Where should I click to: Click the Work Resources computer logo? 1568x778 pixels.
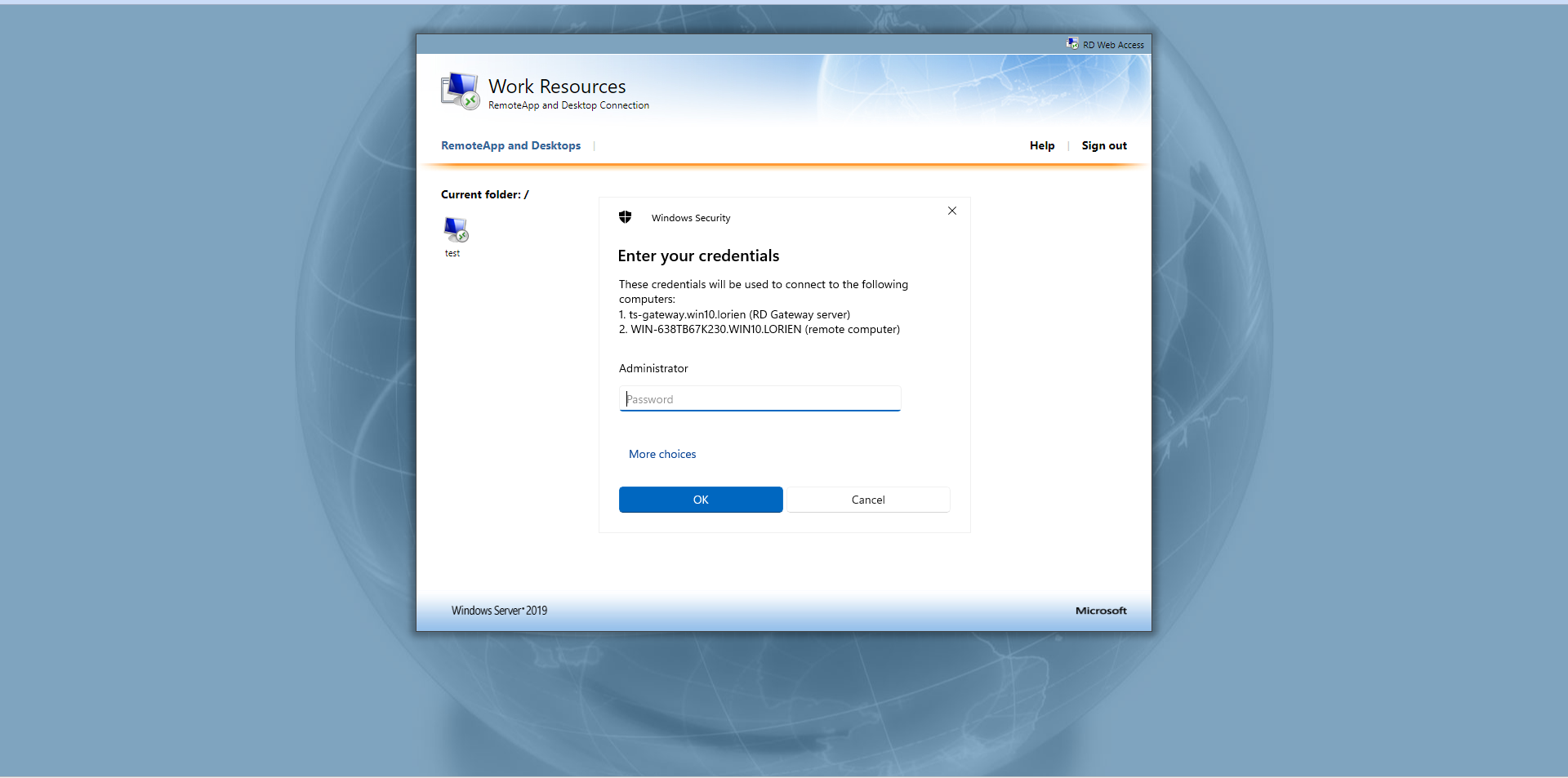coord(460,90)
